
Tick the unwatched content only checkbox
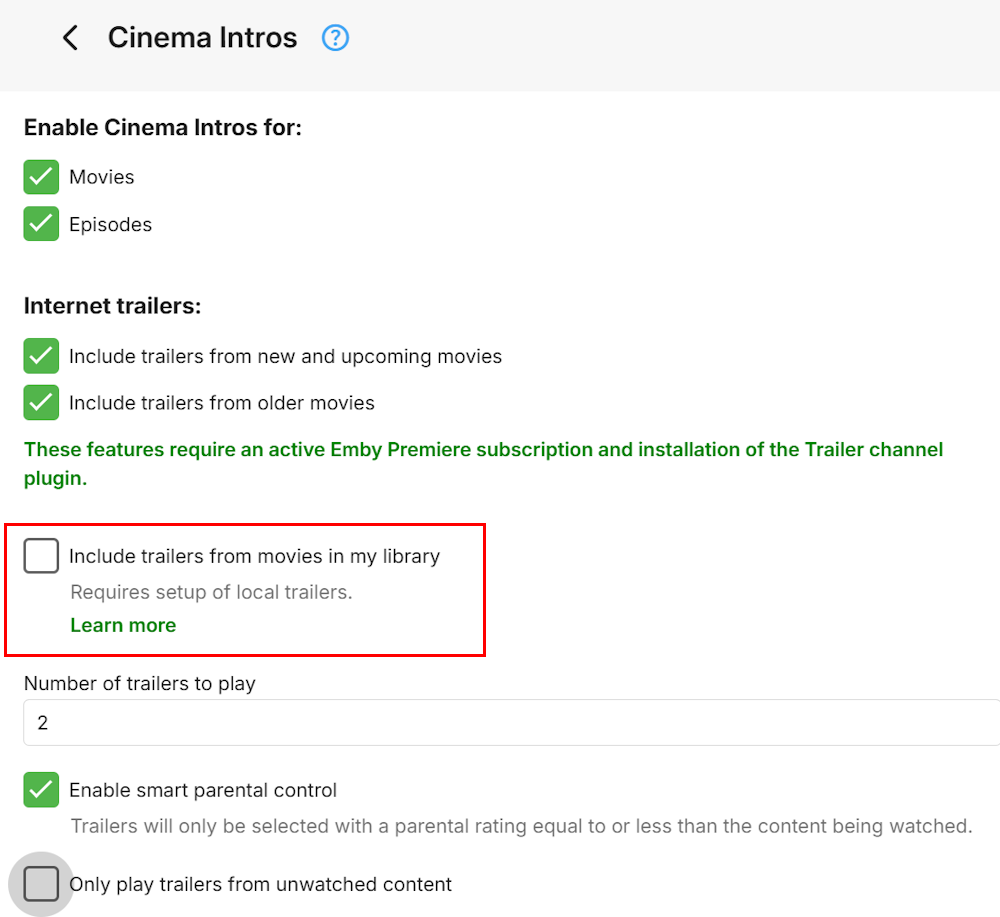pos(41,884)
